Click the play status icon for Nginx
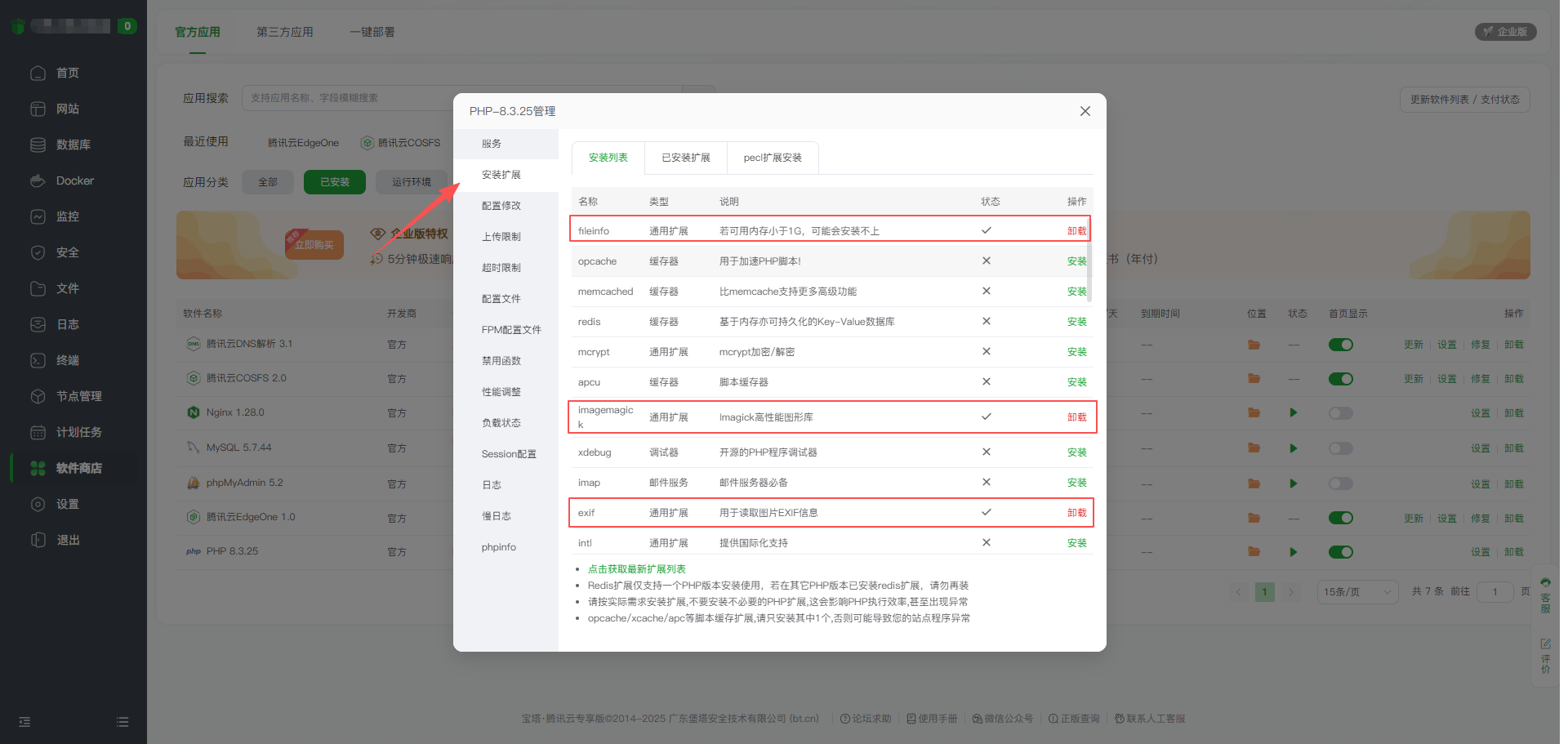The height and width of the screenshot is (744, 1568). [1294, 413]
